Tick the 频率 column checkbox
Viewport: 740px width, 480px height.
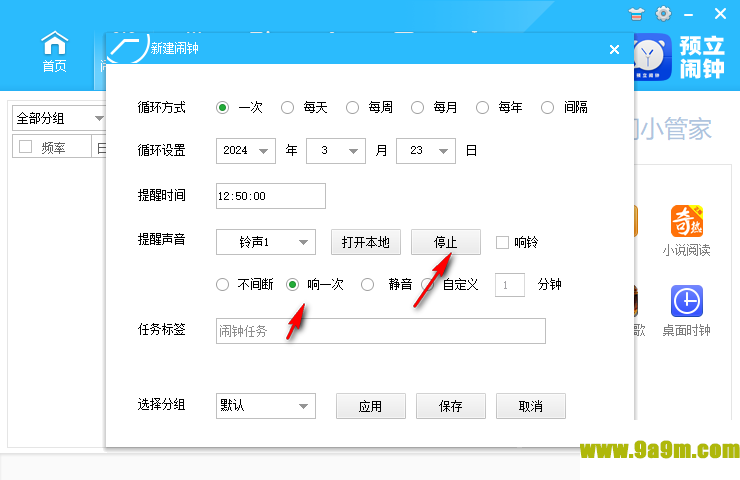[x=25, y=147]
